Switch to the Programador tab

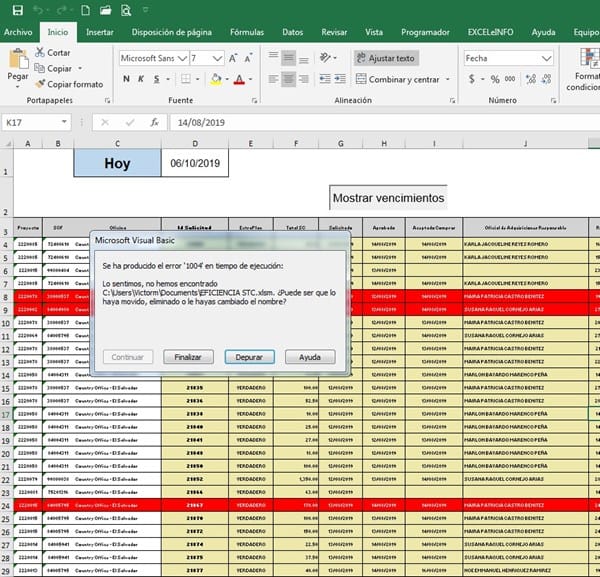[x=425, y=32]
